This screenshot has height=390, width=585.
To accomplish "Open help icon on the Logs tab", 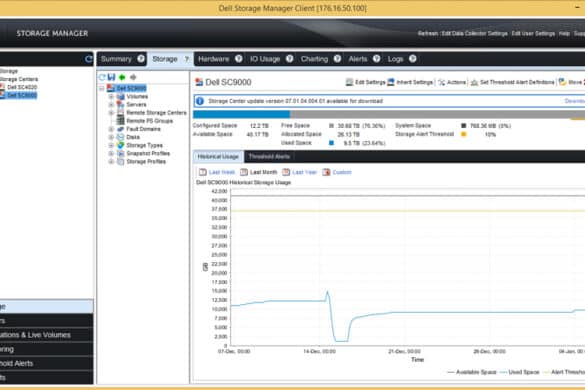I will coord(413,59).
